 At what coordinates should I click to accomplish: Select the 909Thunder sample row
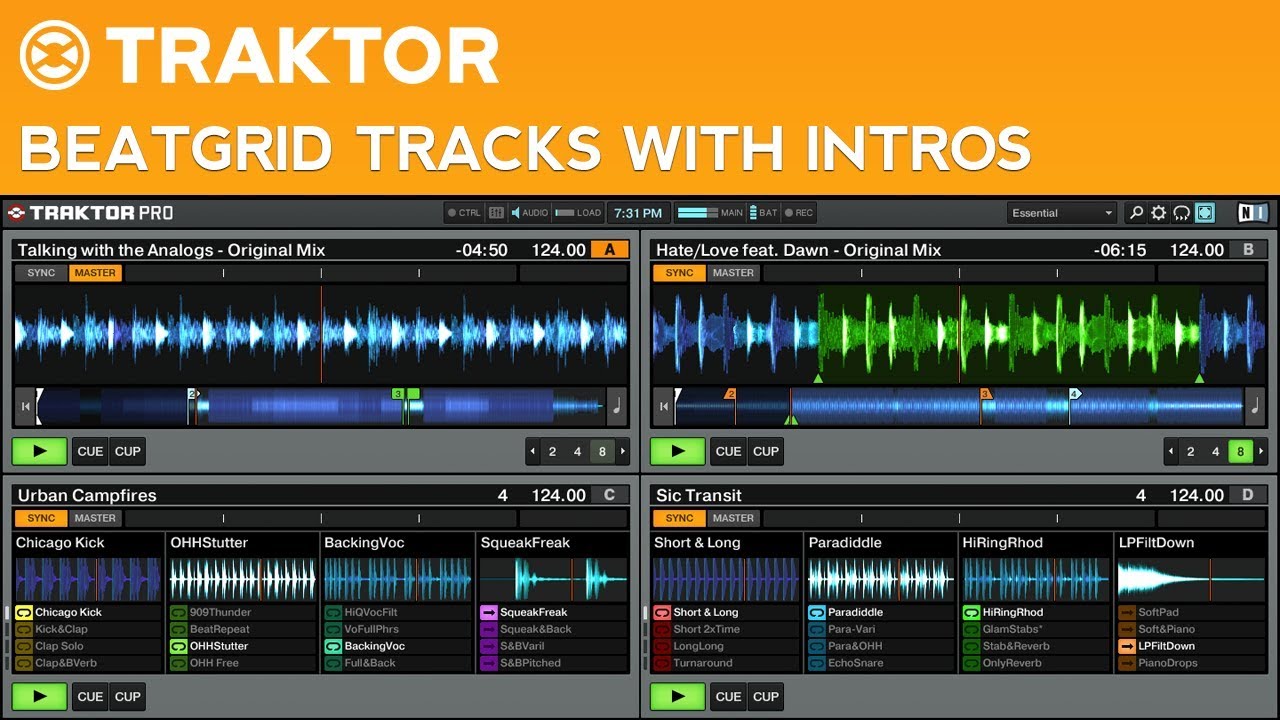point(242,612)
